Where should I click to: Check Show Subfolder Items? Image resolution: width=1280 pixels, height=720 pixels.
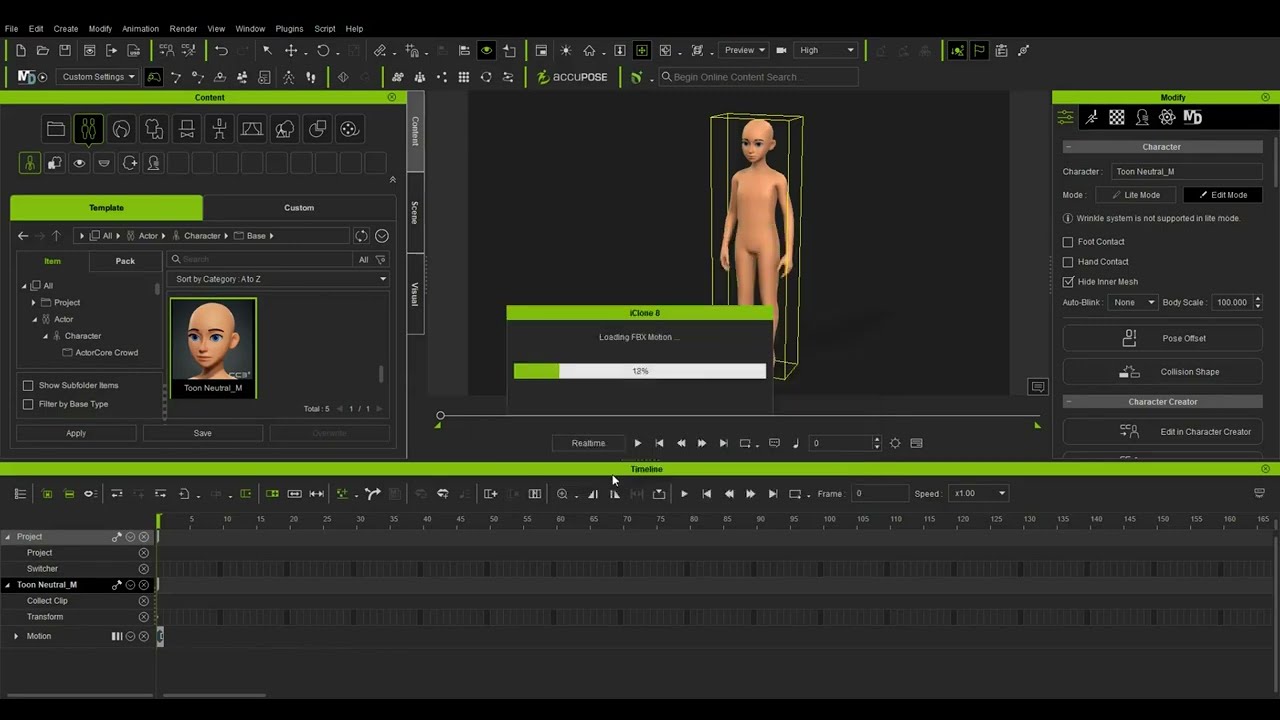click(28, 385)
